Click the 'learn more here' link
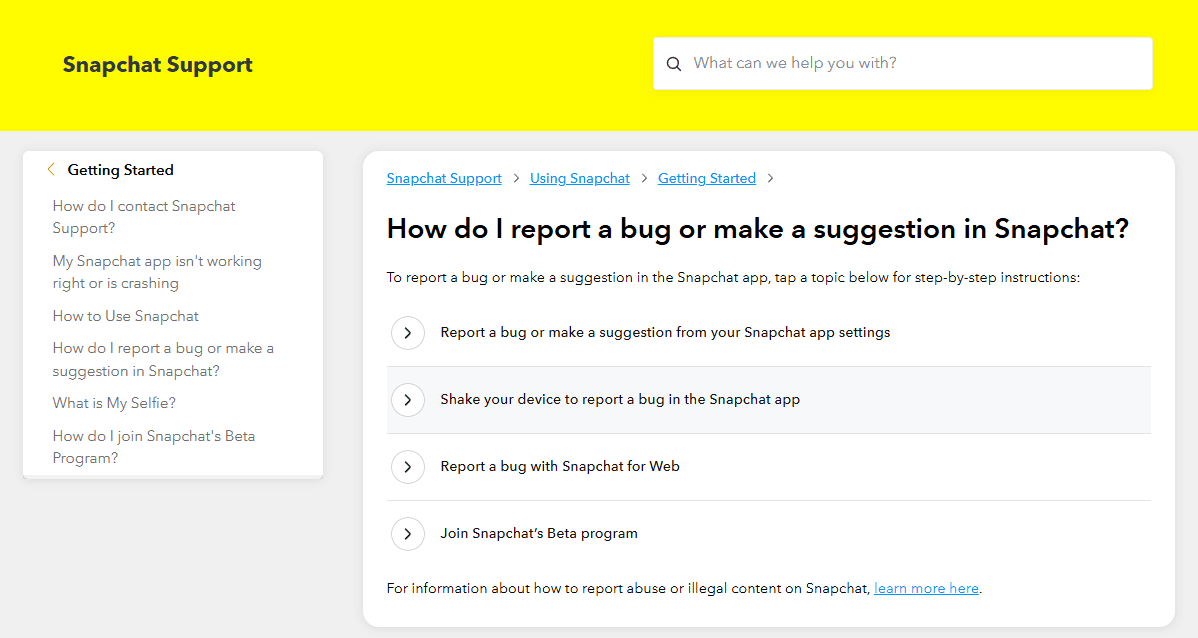The width and height of the screenshot is (1198, 638). pyautogui.click(x=926, y=589)
